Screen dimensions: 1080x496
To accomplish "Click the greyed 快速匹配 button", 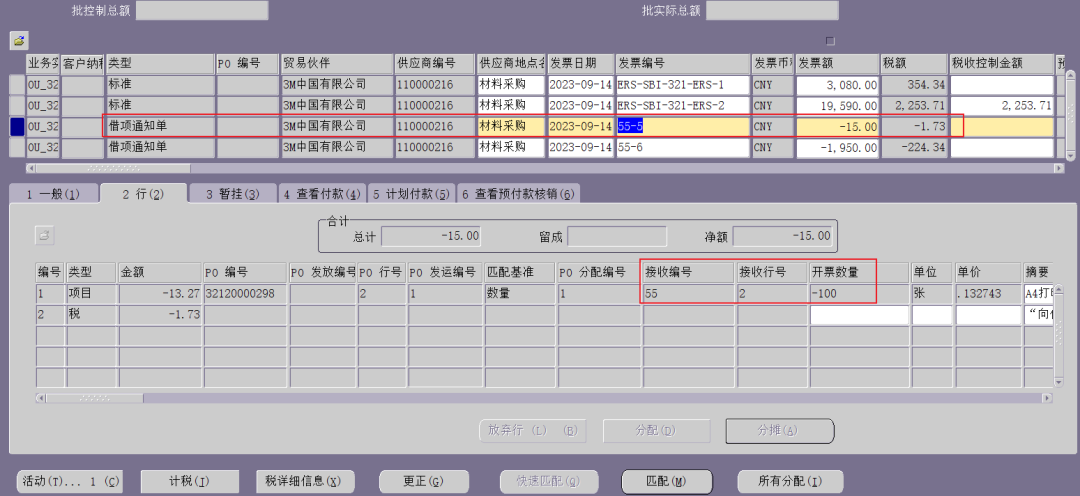I will click(548, 481).
